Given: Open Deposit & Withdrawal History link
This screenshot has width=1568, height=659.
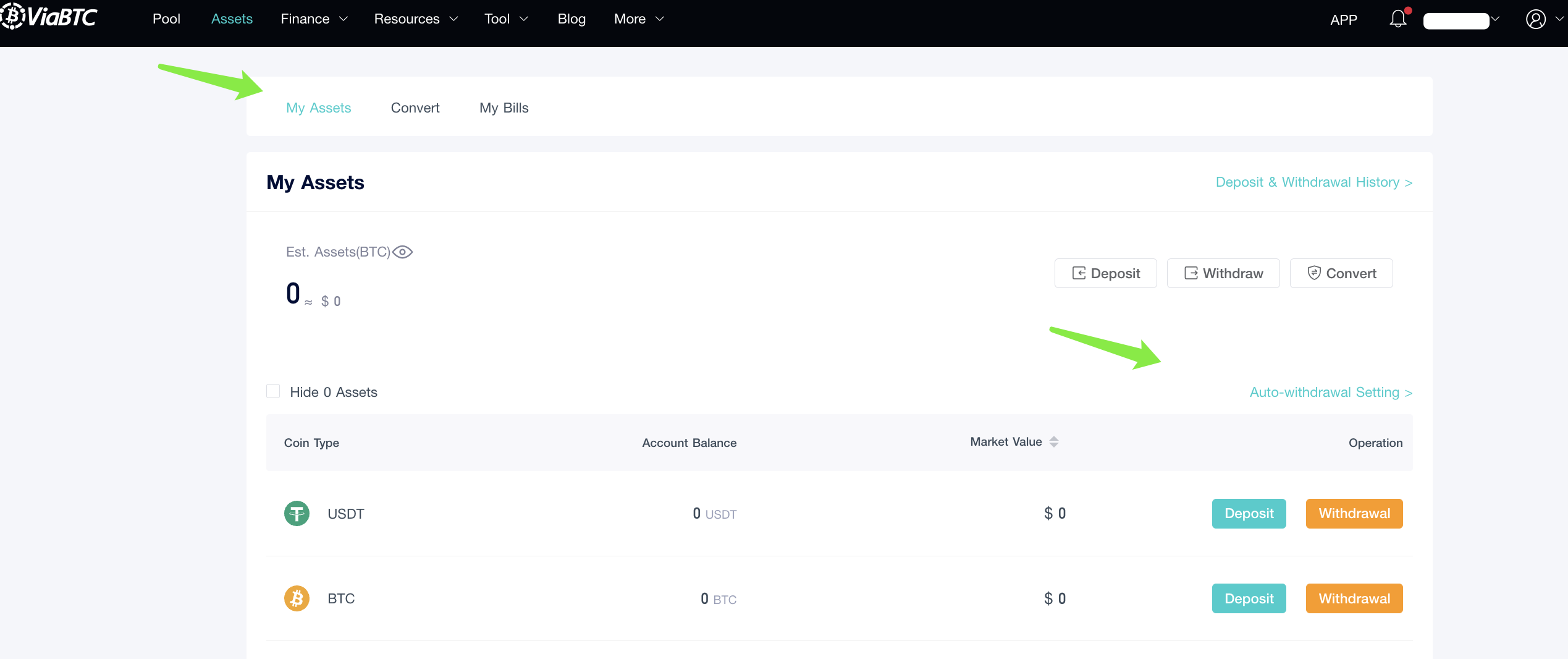Looking at the screenshot, I should tap(1314, 182).
